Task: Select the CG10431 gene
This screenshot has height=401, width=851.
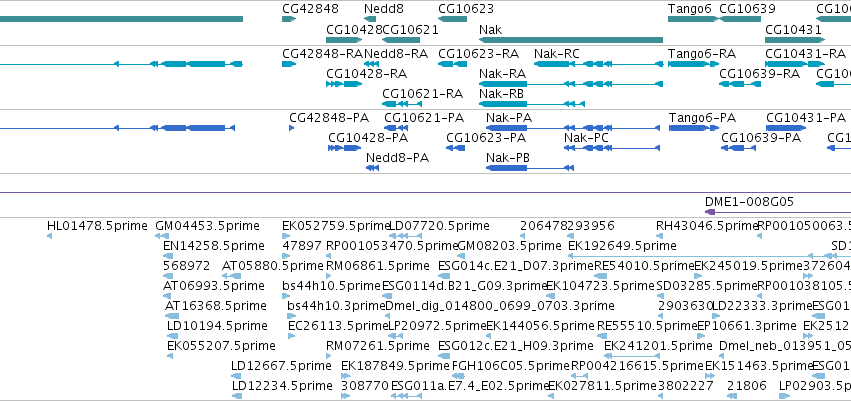Action: click(x=795, y=40)
